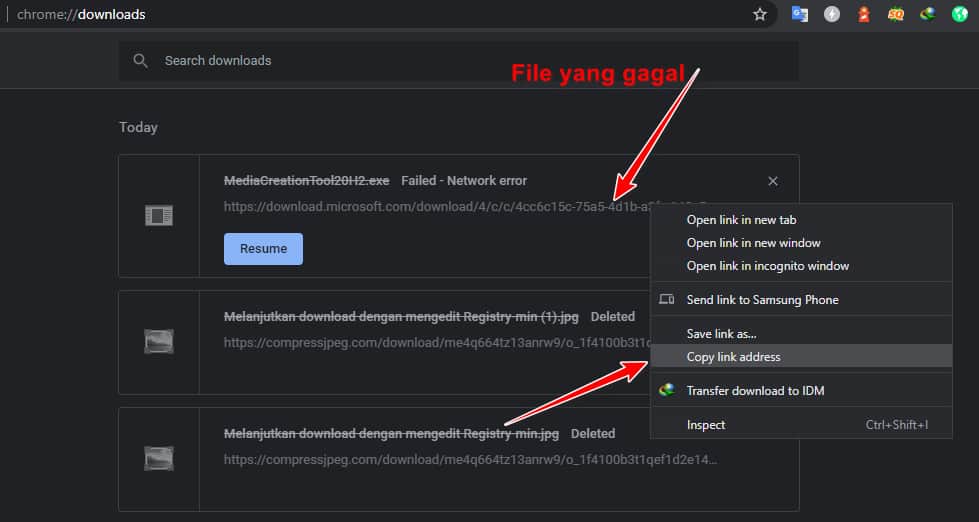Choose Open link in new tab
The width and height of the screenshot is (979, 522).
click(801, 220)
